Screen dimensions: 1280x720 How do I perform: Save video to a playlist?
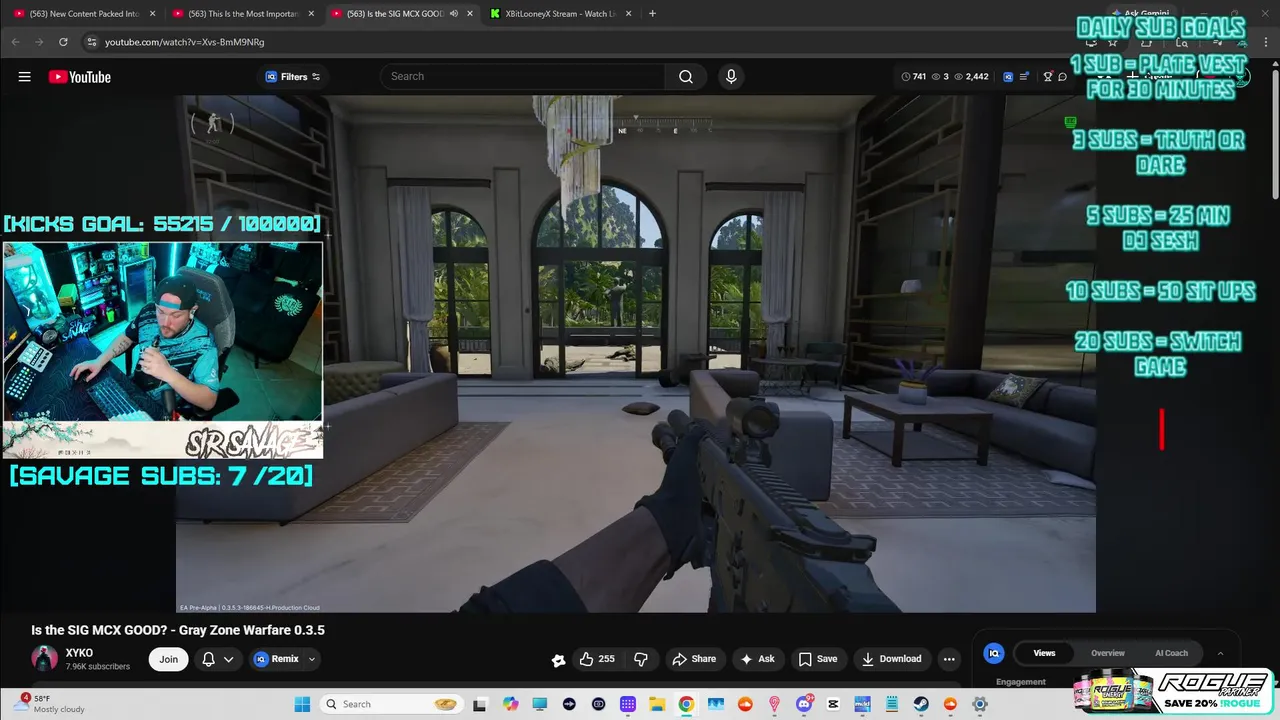click(817, 659)
